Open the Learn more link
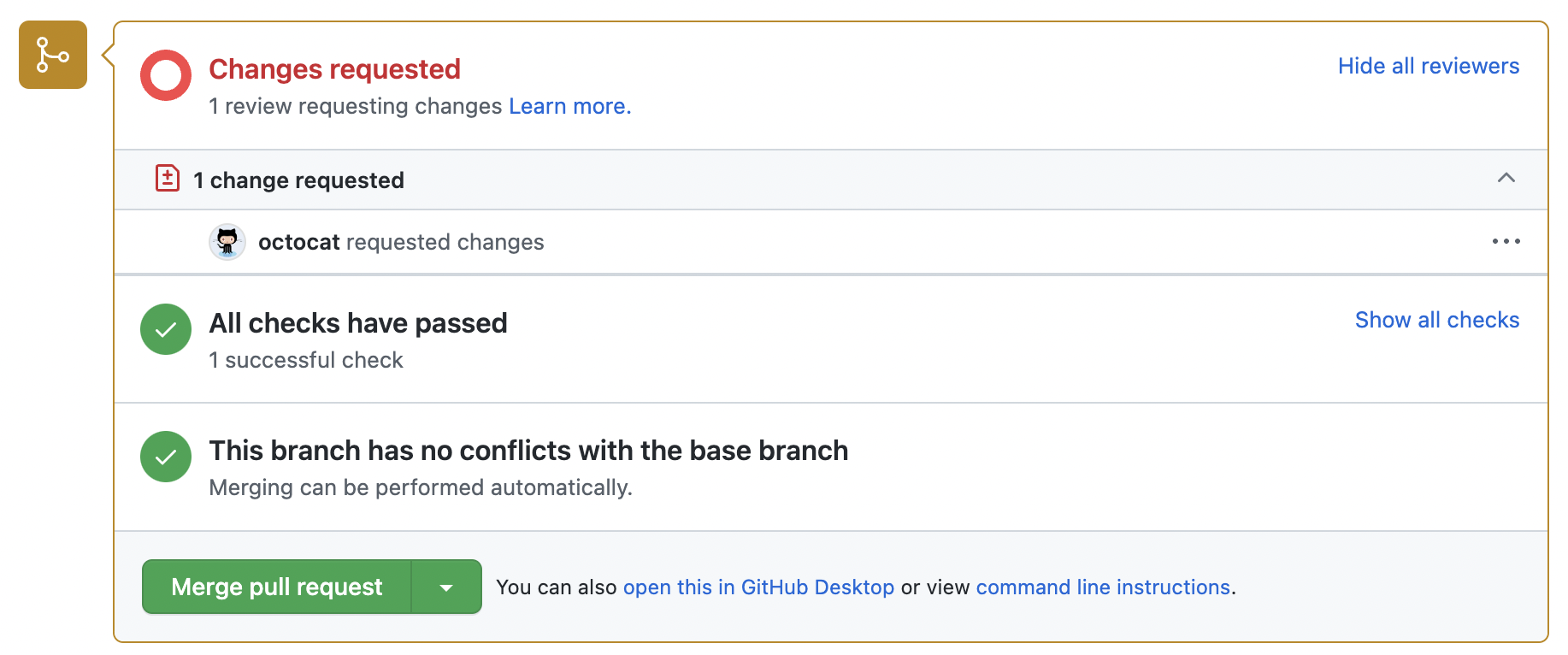The width and height of the screenshot is (1568, 655). tap(569, 106)
